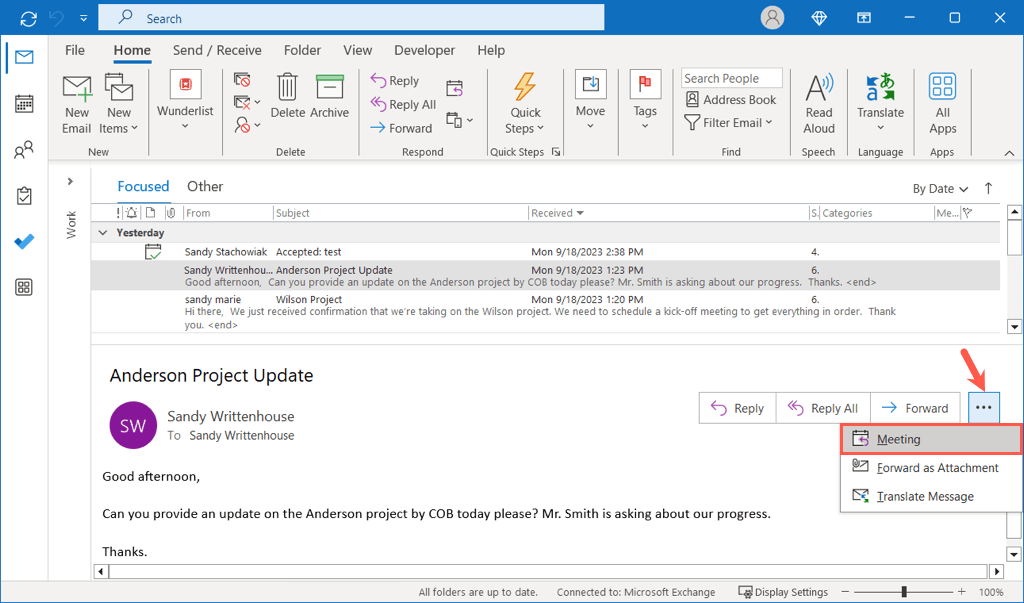Open the Calendar view in sidebar
Image resolution: width=1024 pixels, height=603 pixels.
pos(24,104)
